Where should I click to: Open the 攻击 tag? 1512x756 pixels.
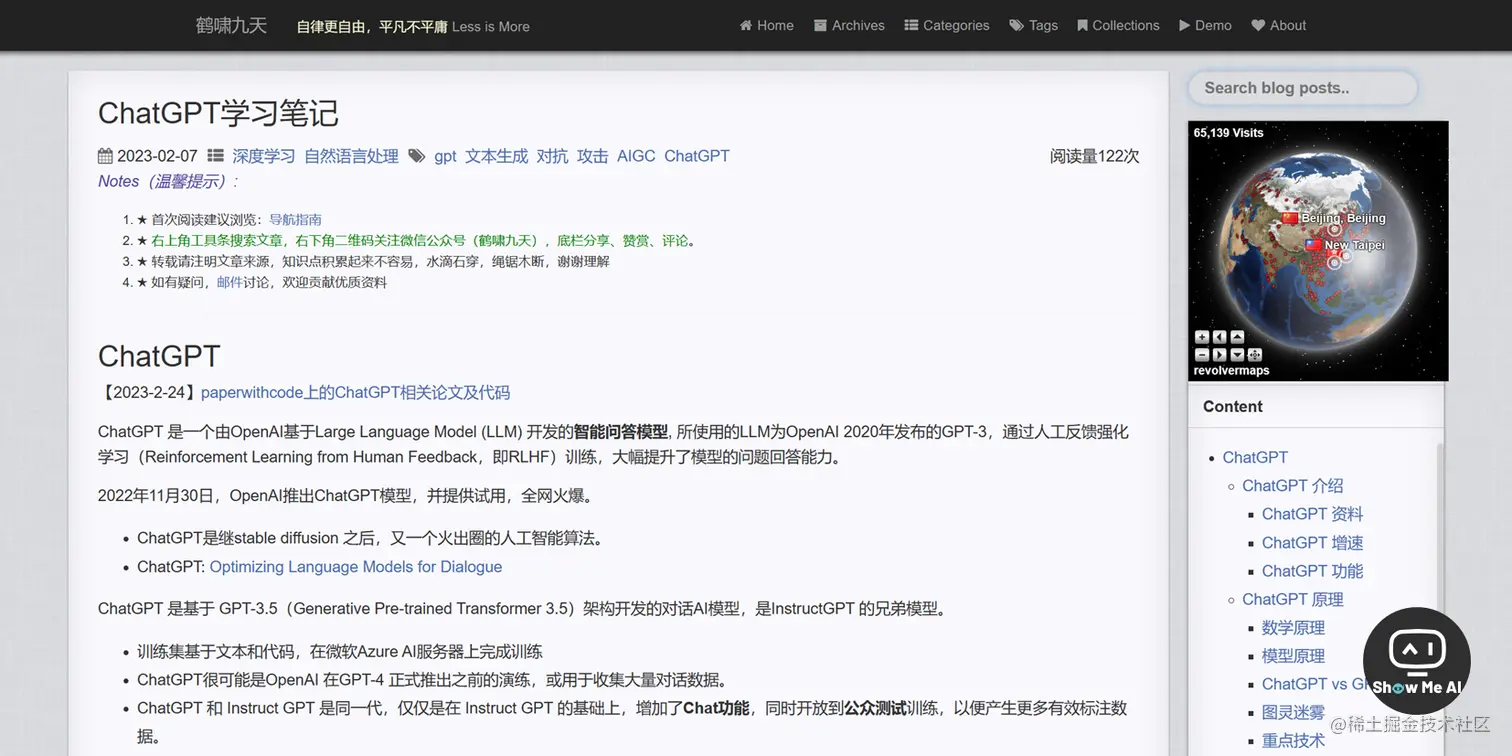click(592, 156)
